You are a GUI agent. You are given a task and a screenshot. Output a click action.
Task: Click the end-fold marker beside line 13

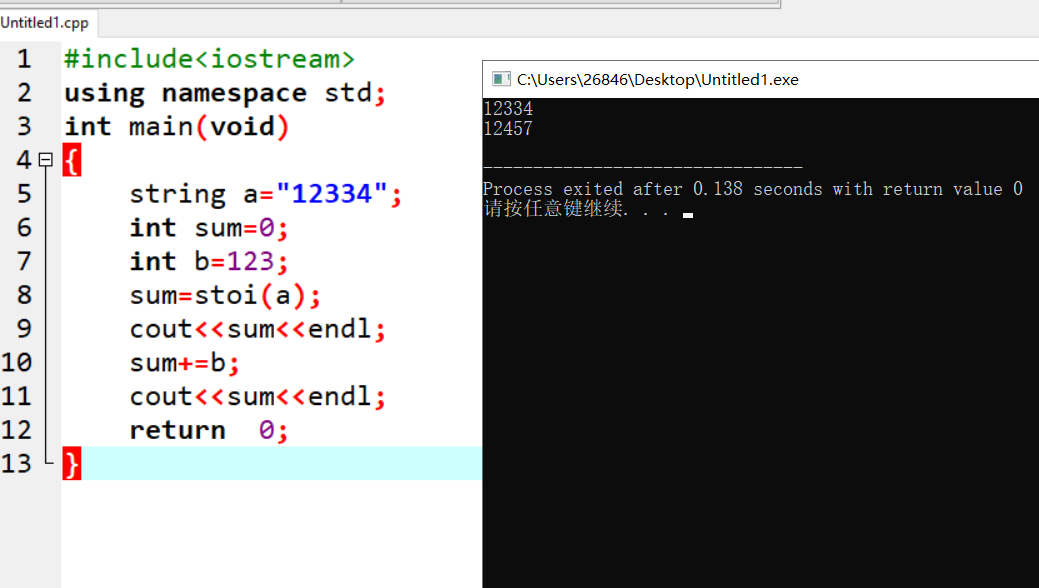(x=45, y=462)
